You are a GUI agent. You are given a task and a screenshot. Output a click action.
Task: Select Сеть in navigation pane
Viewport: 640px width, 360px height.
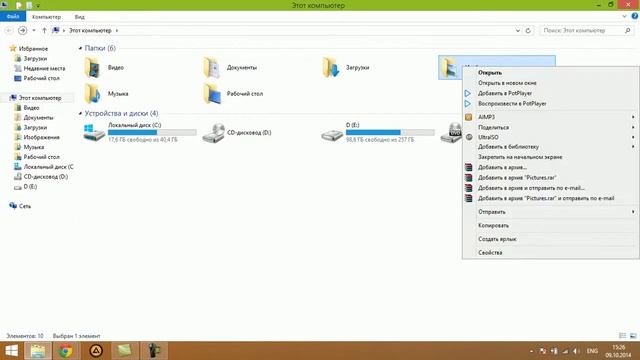[25, 206]
